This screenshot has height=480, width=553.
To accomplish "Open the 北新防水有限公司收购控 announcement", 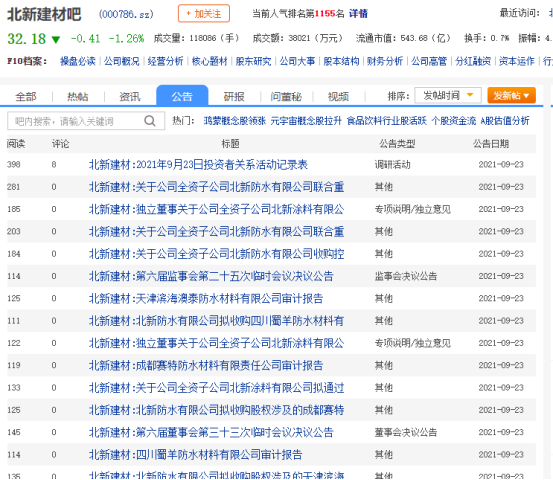I will coord(216,254).
